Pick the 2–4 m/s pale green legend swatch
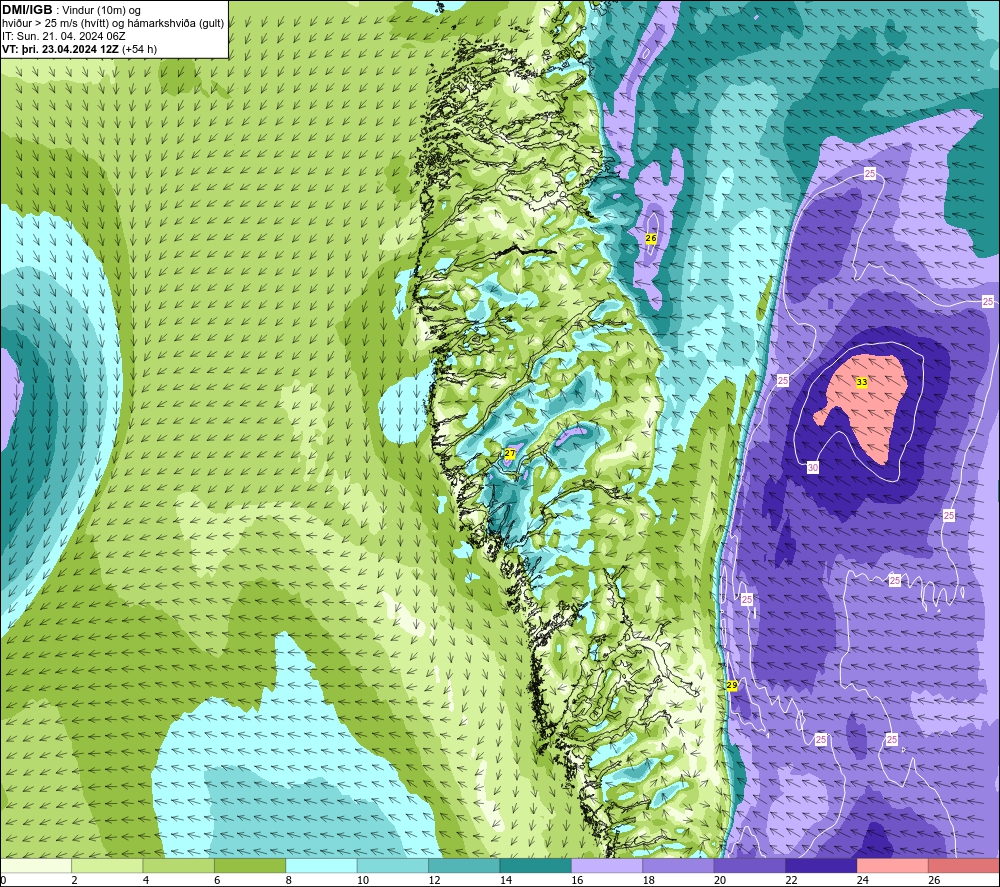 click(107, 865)
